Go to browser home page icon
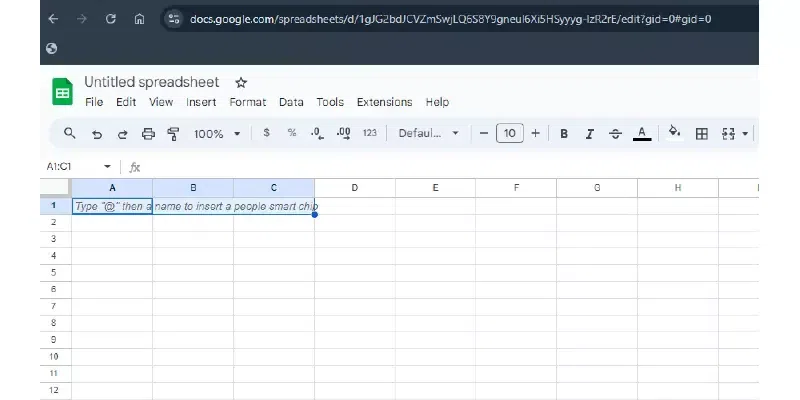800x400 pixels. tap(139, 19)
